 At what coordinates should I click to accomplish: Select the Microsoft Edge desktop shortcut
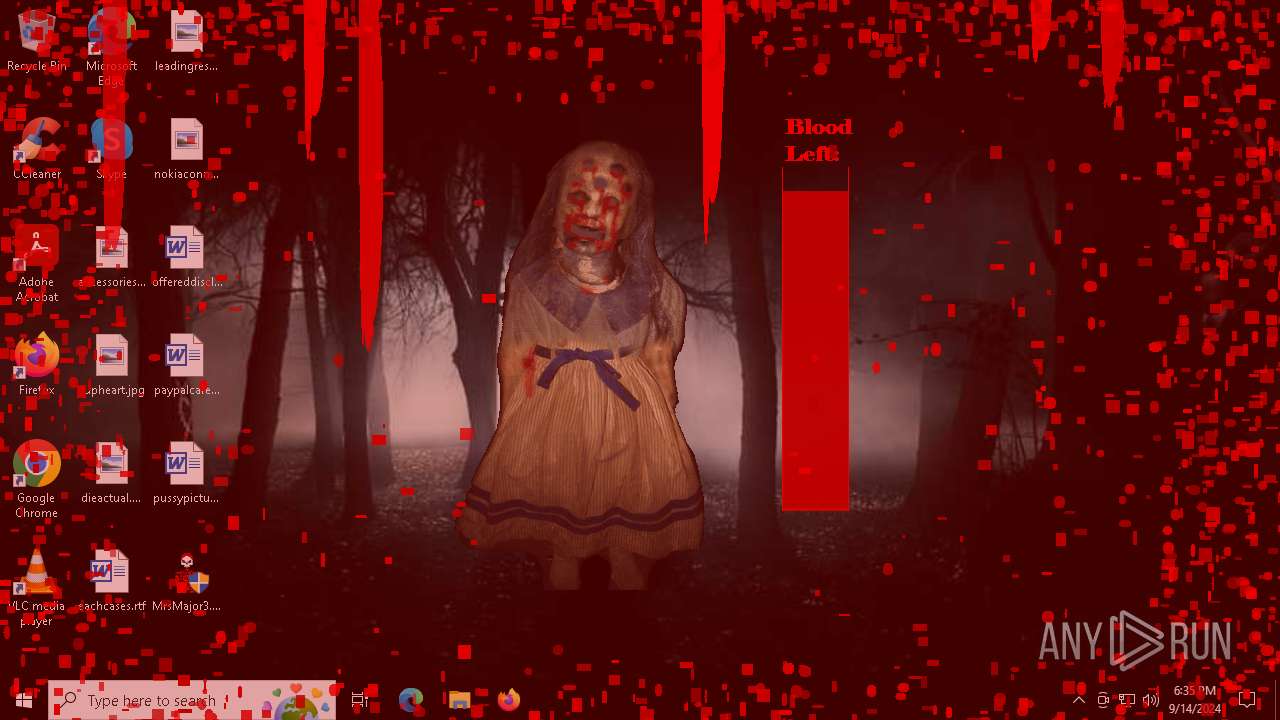click(111, 48)
